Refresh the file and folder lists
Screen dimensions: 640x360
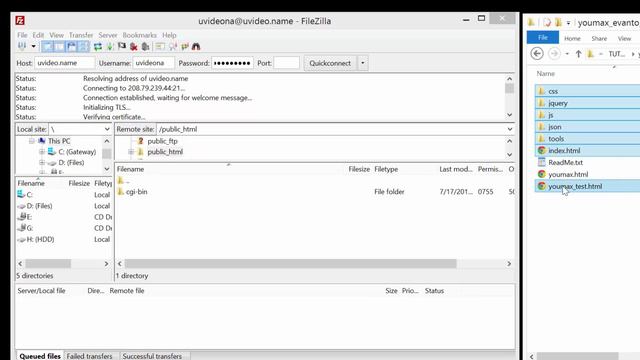98,47
